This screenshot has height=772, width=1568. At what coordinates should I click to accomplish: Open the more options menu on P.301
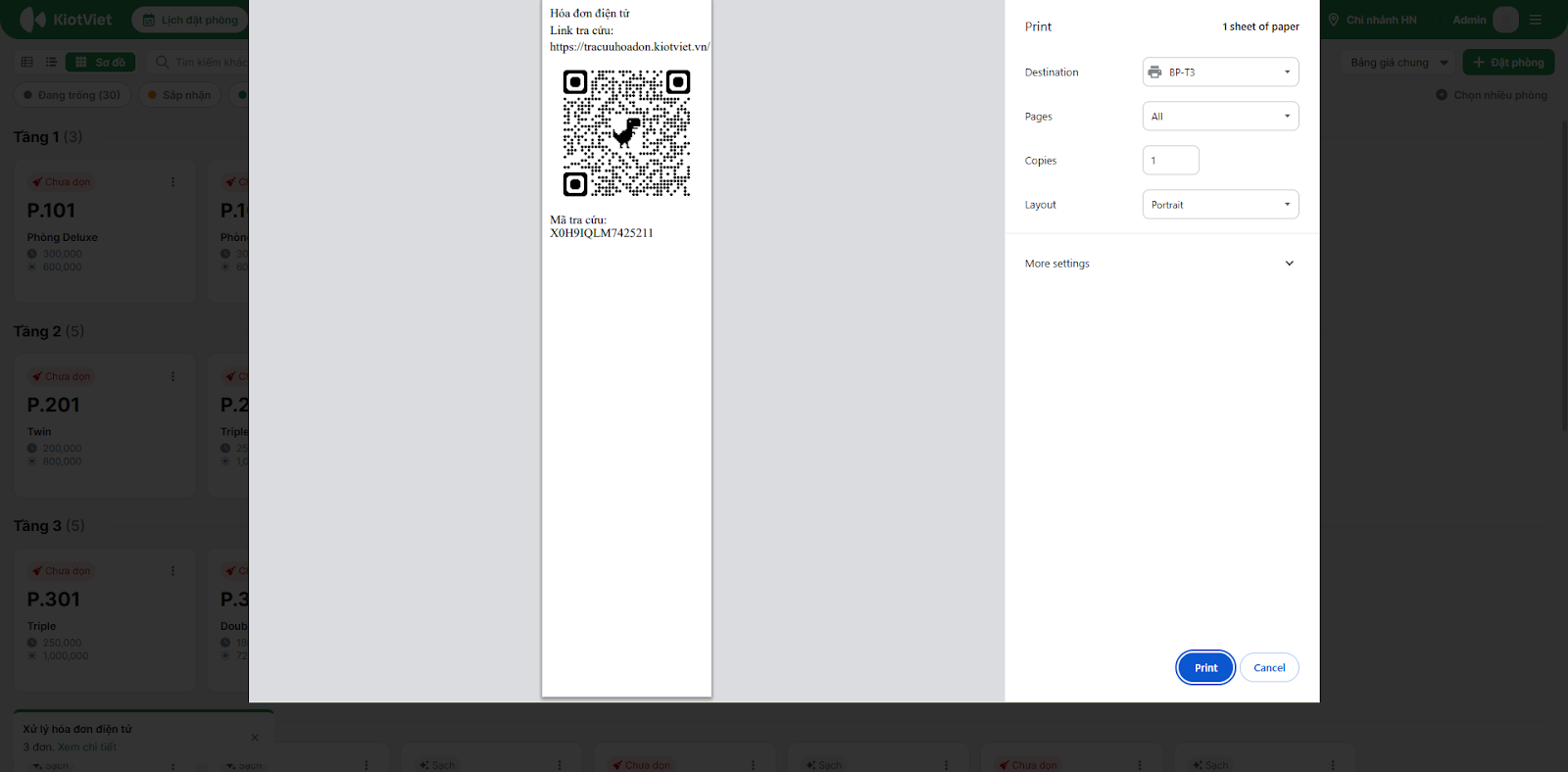173,571
